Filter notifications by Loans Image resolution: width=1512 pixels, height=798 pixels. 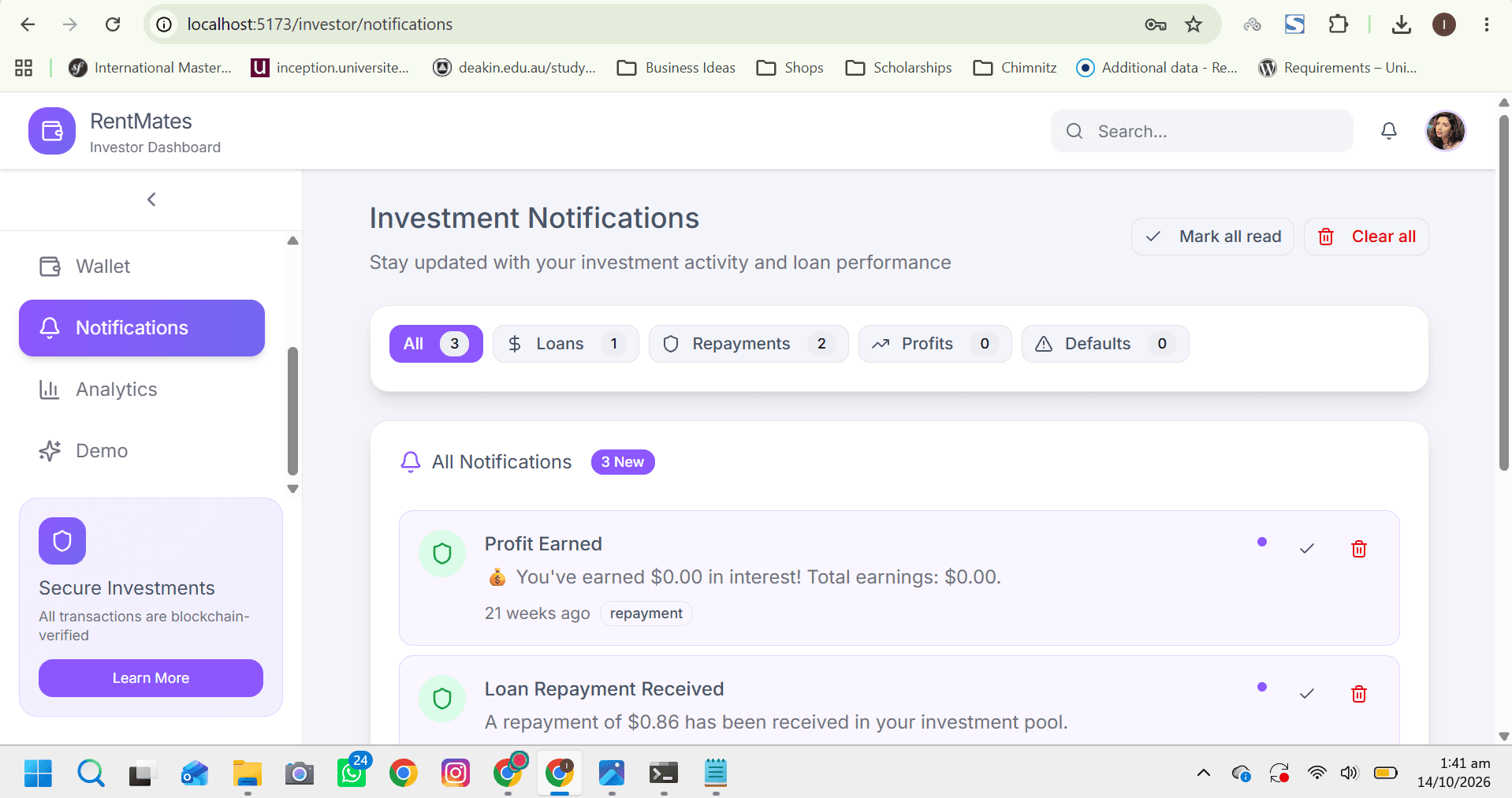point(565,344)
